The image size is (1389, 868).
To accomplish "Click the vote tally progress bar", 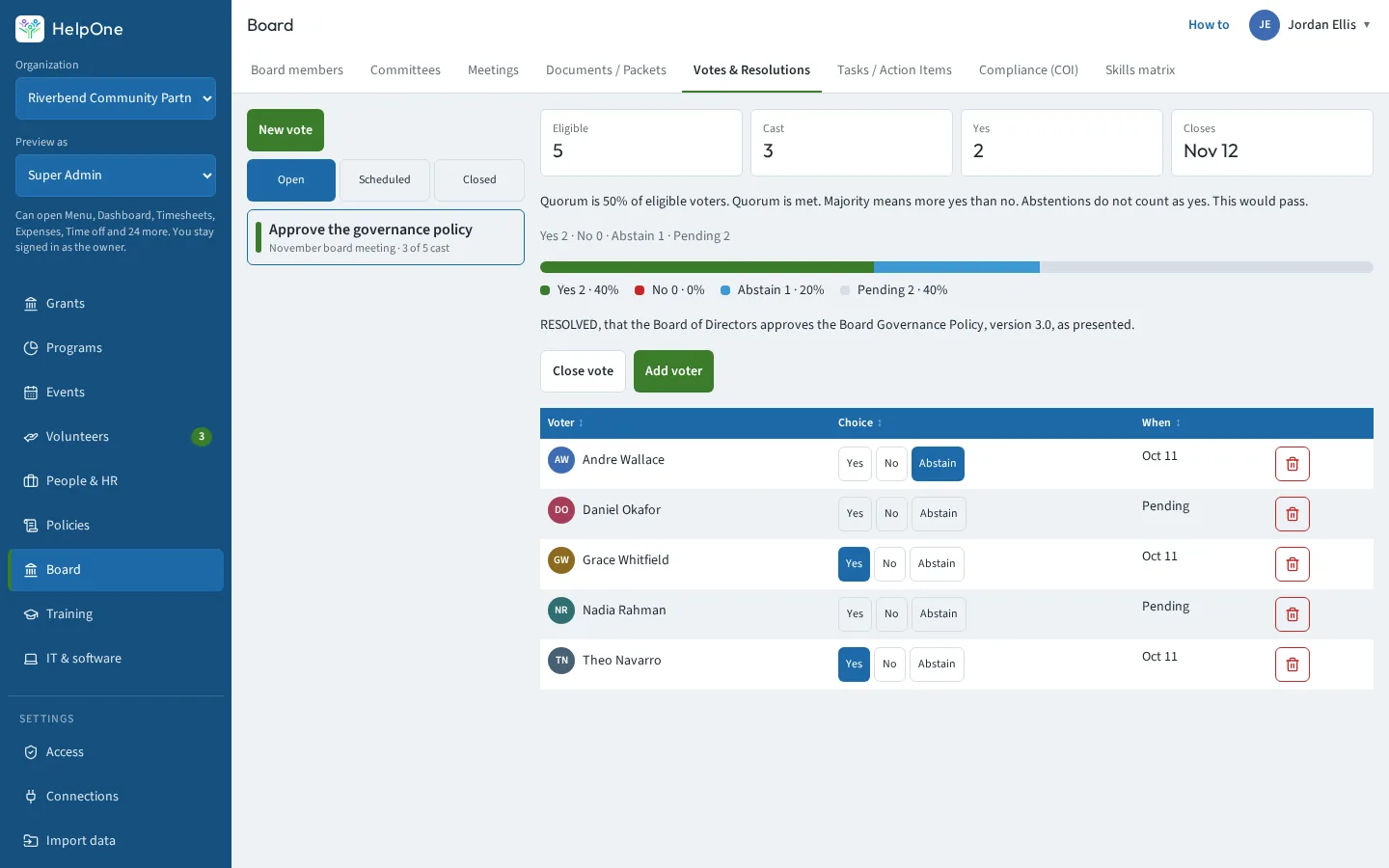I will click(x=957, y=267).
